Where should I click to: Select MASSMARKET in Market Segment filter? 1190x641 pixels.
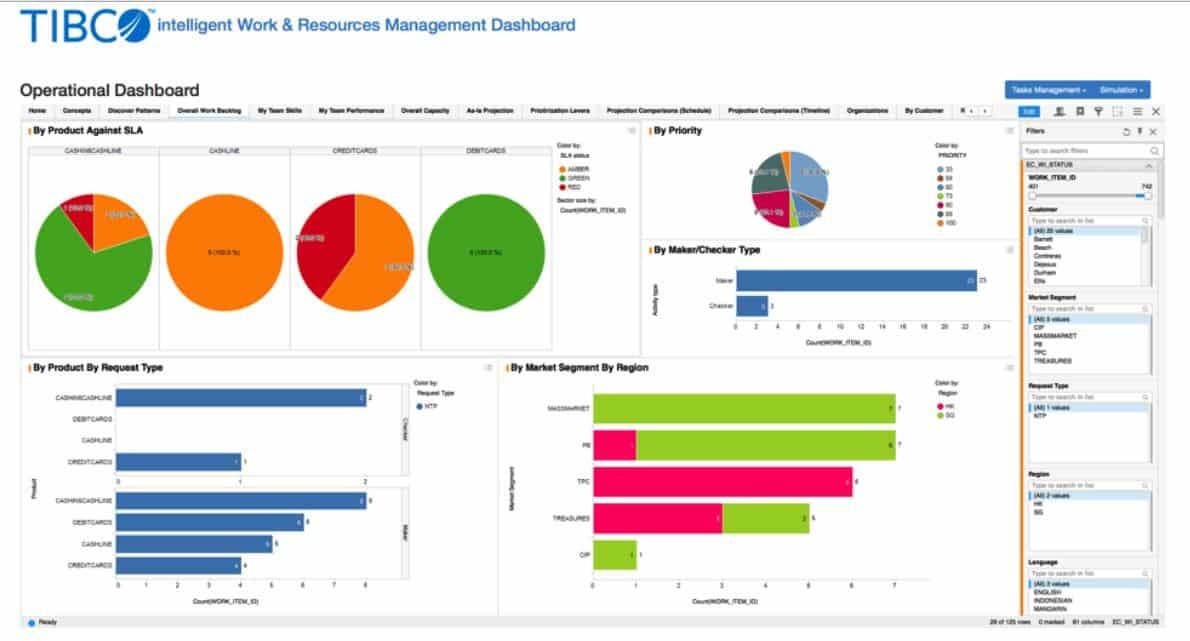click(x=1055, y=336)
